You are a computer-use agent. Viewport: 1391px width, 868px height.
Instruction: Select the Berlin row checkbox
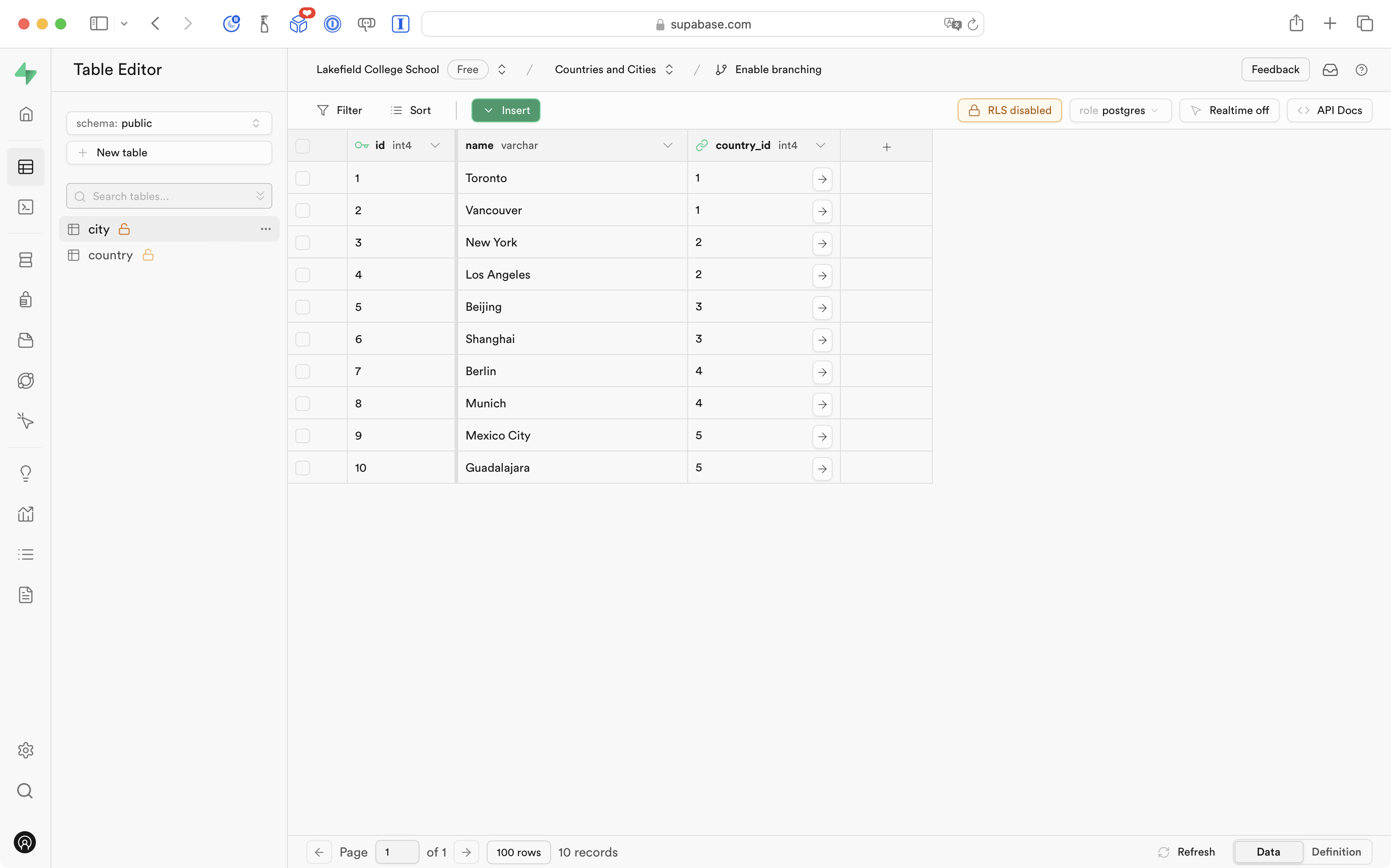click(x=303, y=371)
